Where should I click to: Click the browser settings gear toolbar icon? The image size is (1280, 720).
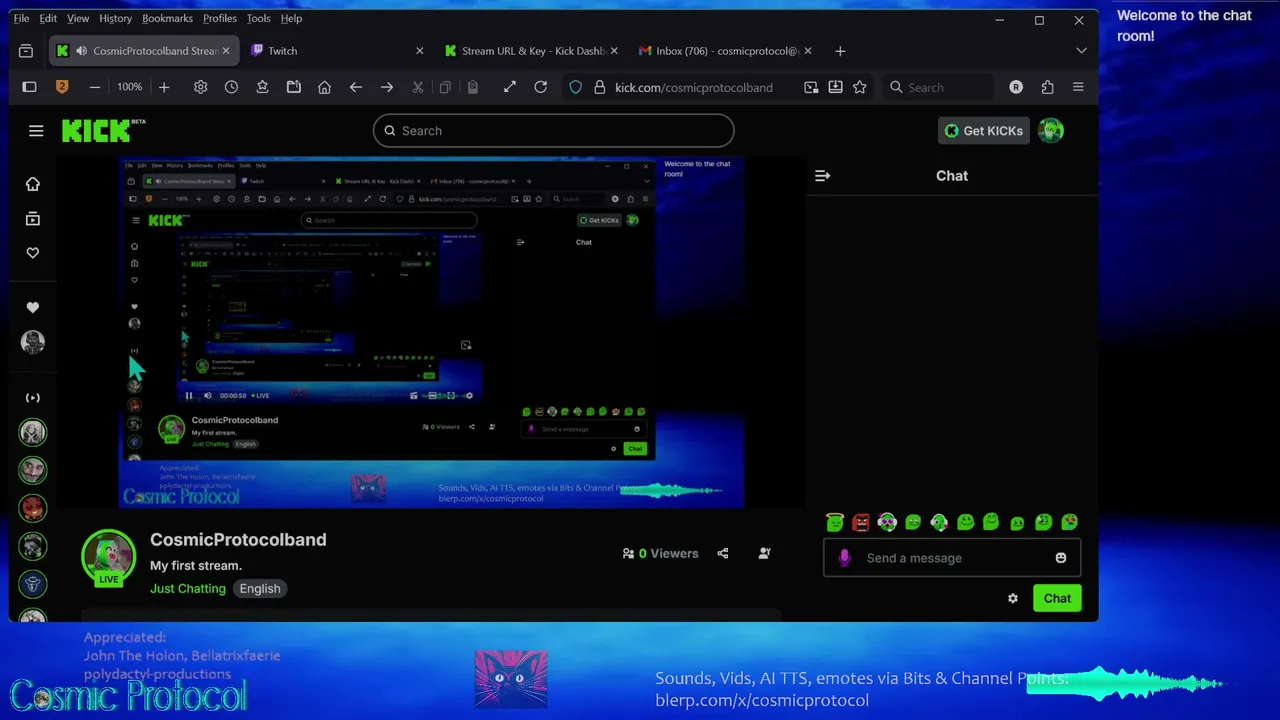pyautogui.click(x=200, y=87)
